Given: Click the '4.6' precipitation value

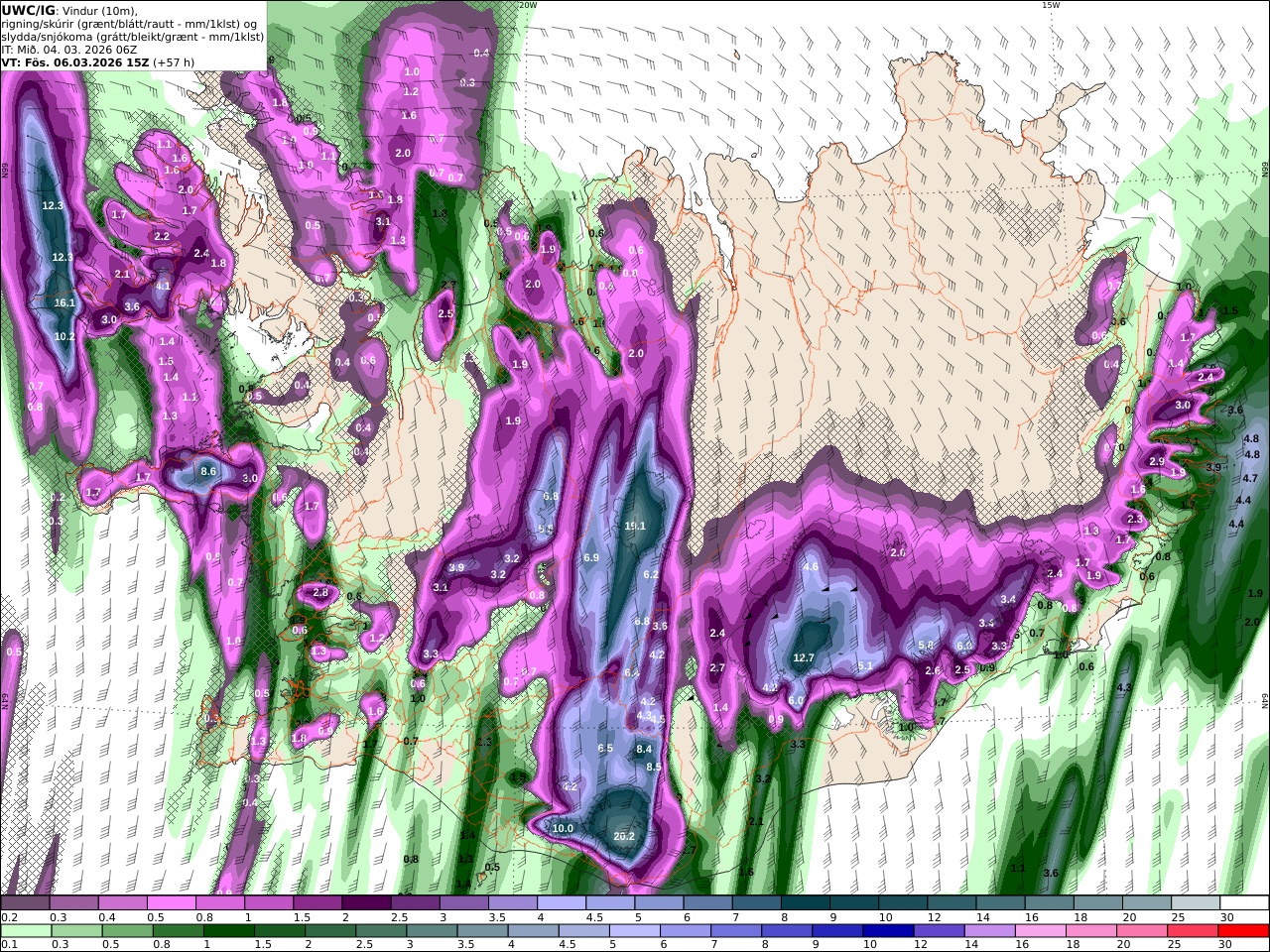Looking at the screenshot, I should coord(811,566).
